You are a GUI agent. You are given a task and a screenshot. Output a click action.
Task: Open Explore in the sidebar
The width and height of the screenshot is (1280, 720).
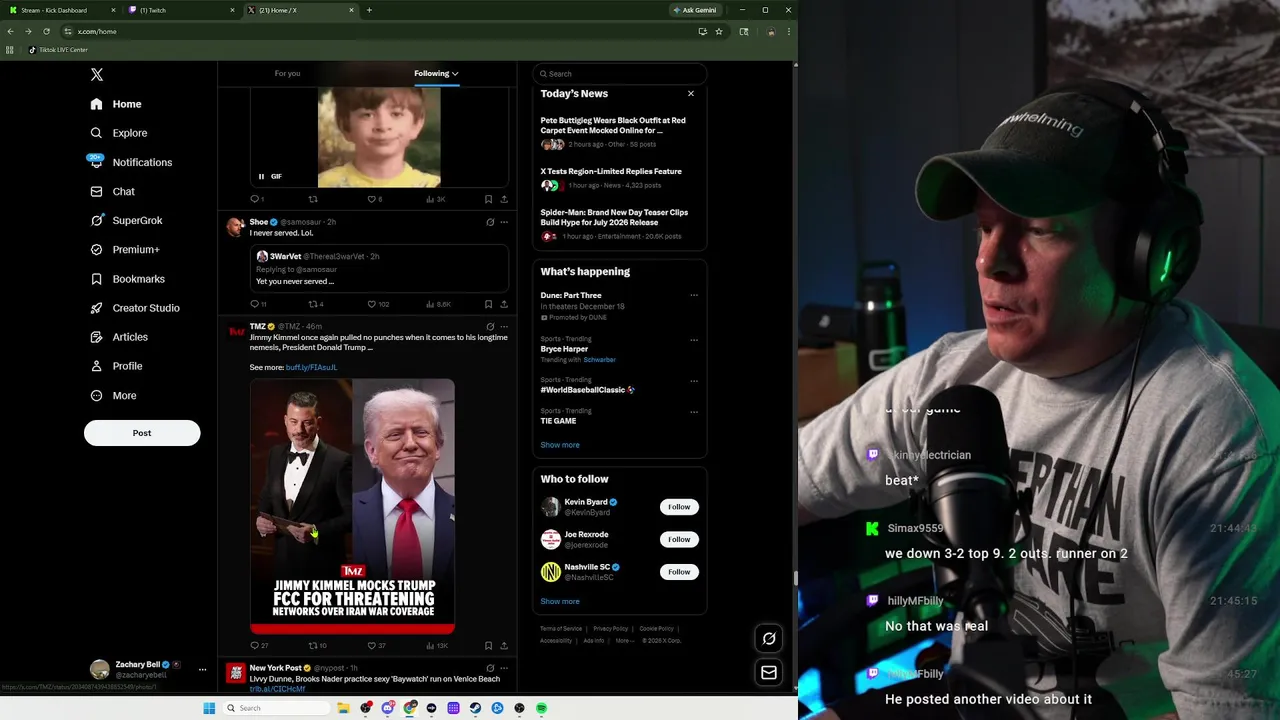119,133
